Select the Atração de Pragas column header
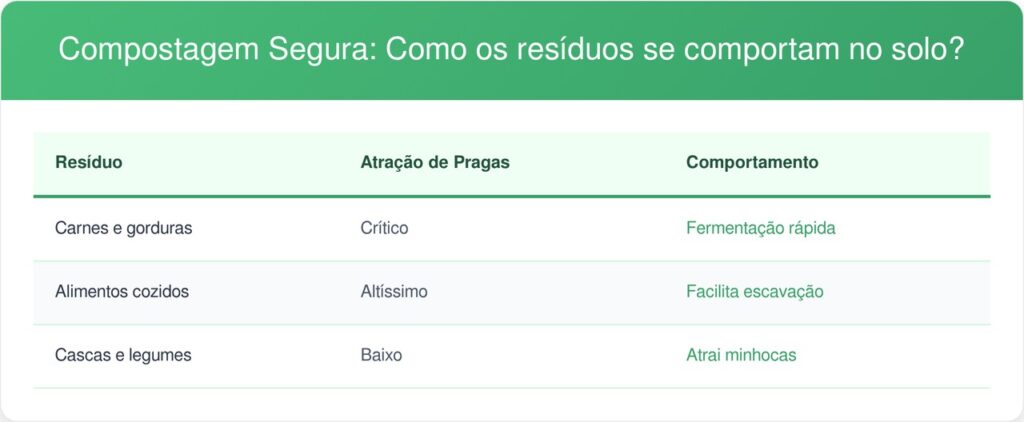Image resolution: width=1024 pixels, height=422 pixels. (435, 163)
